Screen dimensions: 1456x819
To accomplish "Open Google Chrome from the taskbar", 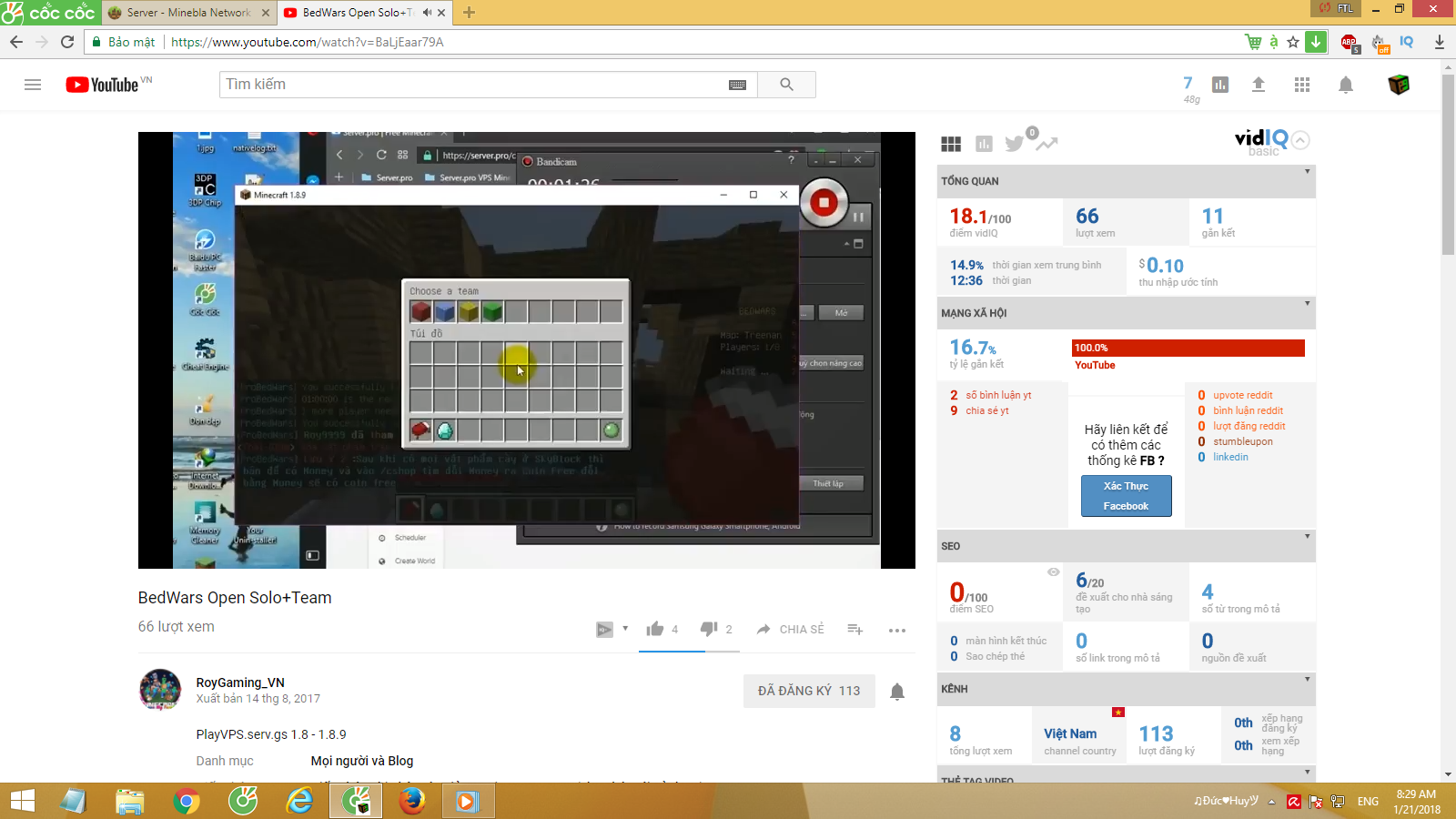I will [x=187, y=801].
